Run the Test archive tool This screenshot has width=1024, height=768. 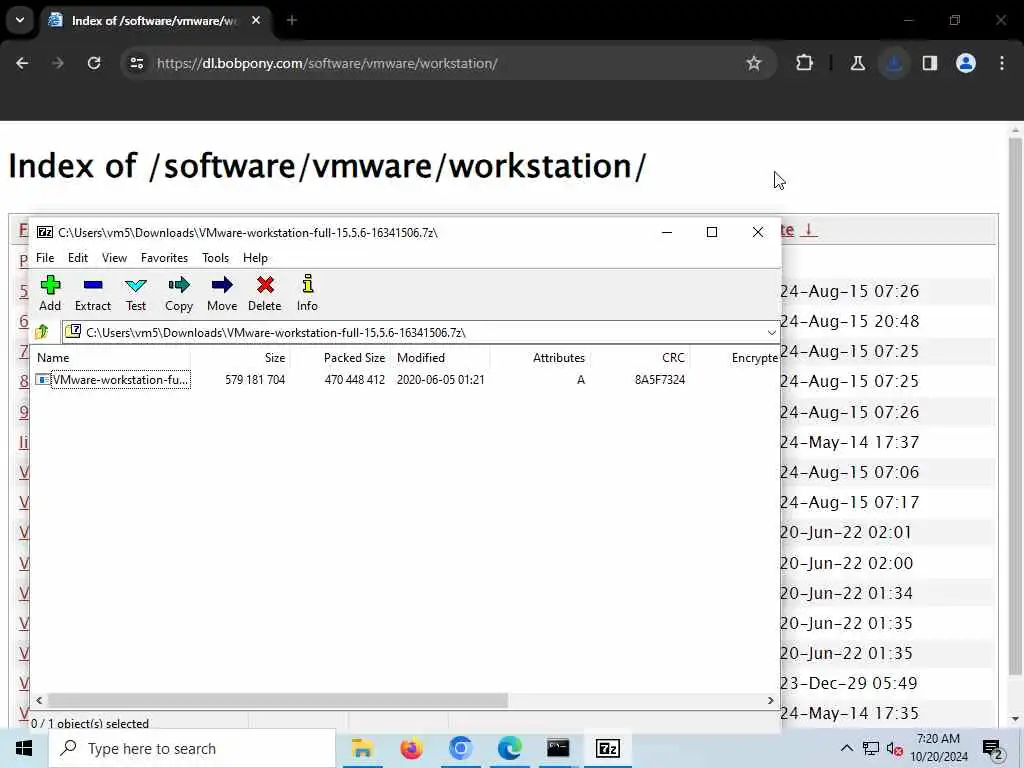point(136,293)
